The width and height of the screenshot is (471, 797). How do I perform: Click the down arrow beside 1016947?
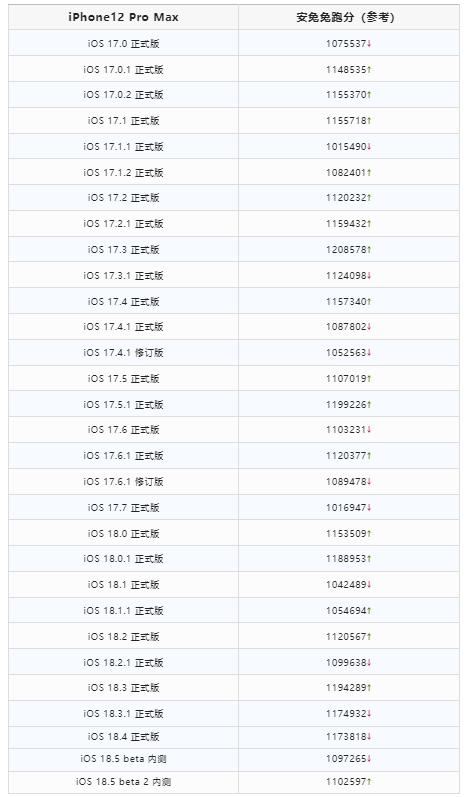369,507
